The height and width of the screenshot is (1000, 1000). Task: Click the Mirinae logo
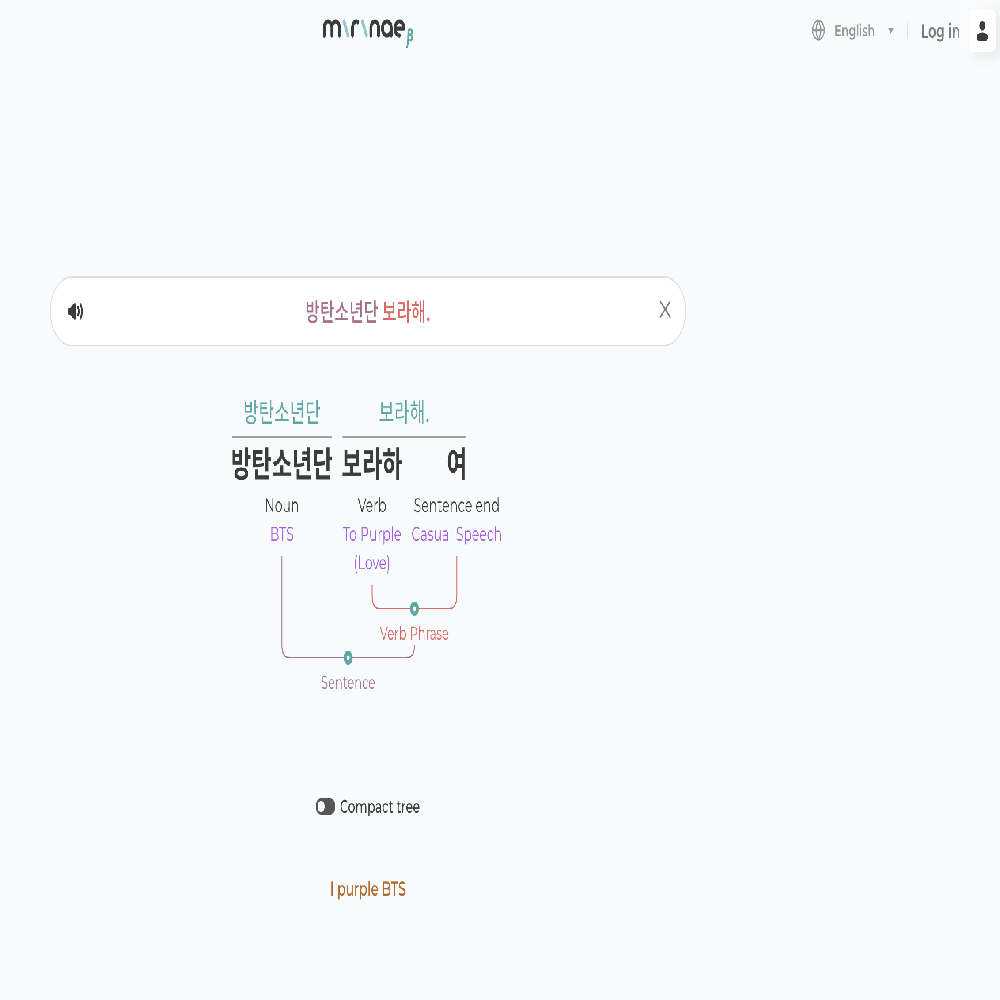[367, 31]
